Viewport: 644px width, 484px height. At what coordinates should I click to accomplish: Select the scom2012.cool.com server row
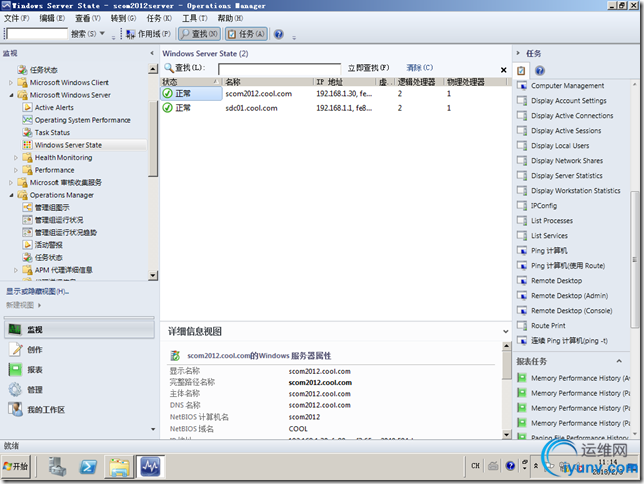tap(335, 94)
